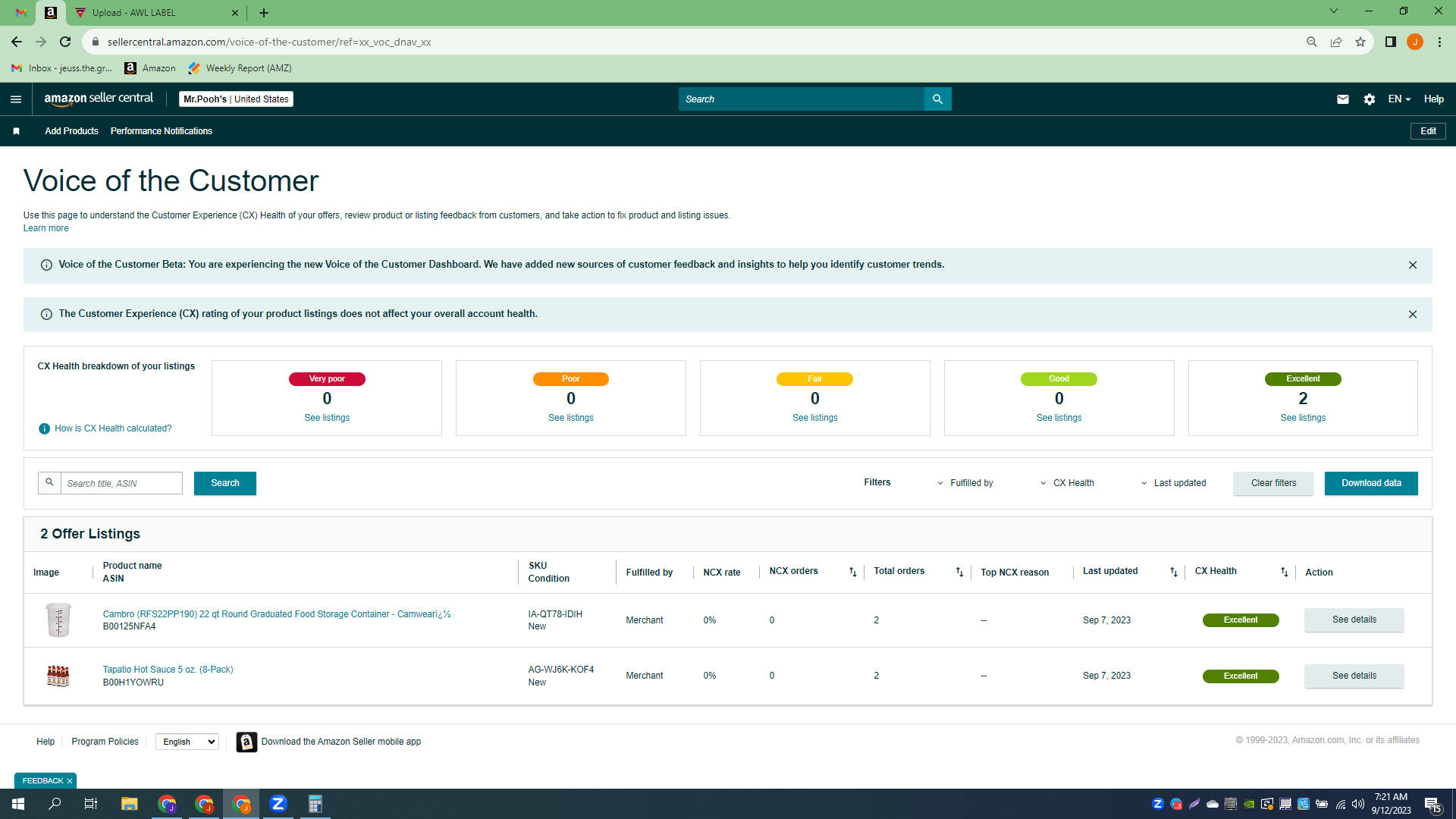Viewport: 1456px width, 819px height.
Task: See listings under Very poor
Action: click(x=327, y=419)
